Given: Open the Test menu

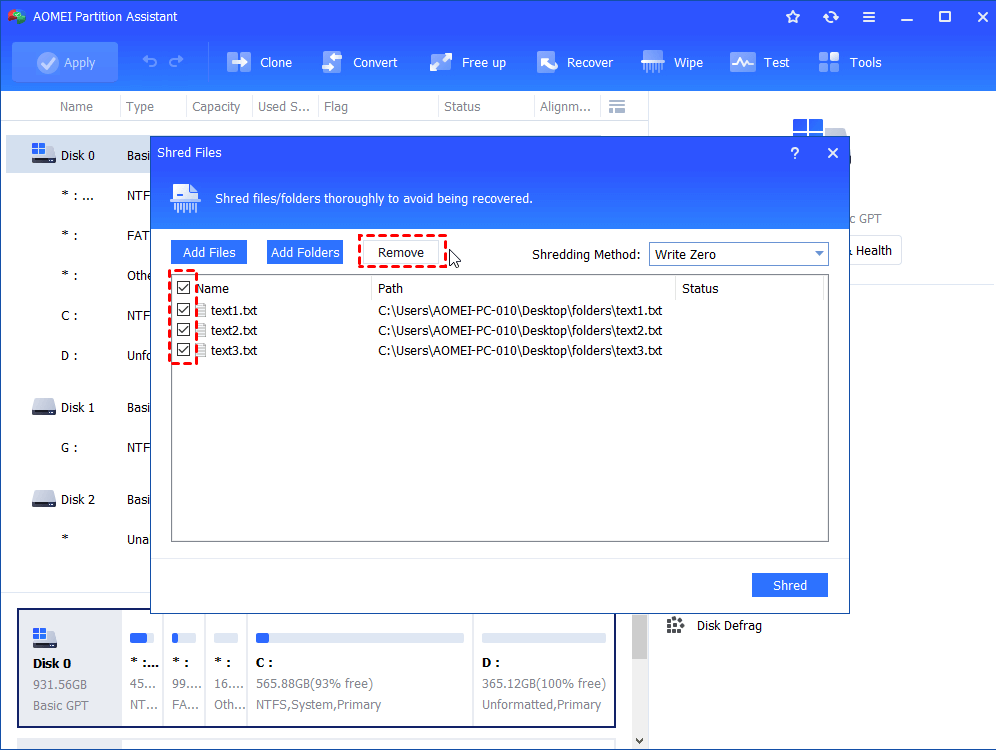Looking at the screenshot, I should pos(760,62).
